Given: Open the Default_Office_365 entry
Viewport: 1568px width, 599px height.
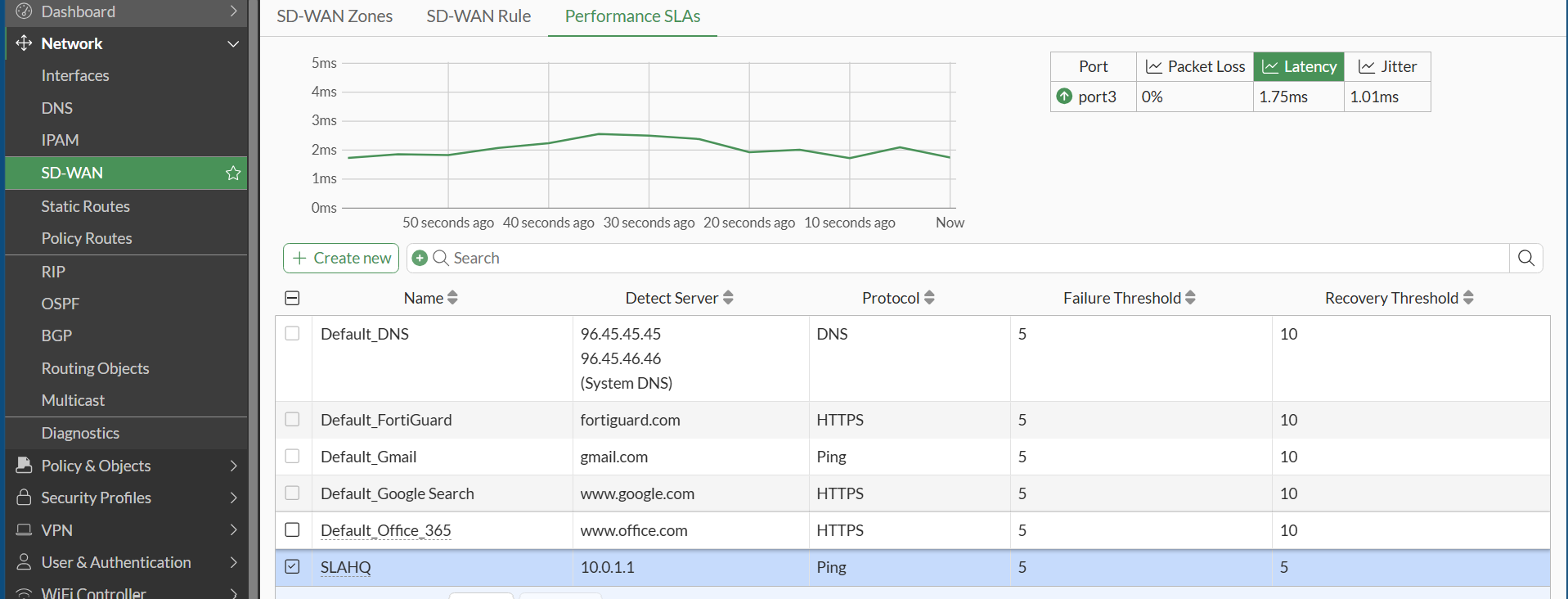Looking at the screenshot, I should point(386,530).
